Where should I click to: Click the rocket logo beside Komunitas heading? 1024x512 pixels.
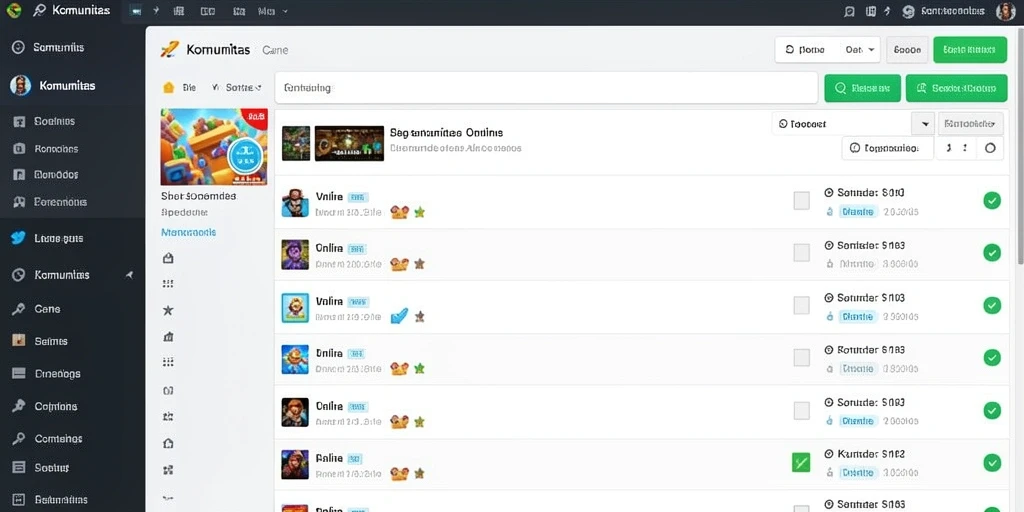click(x=169, y=50)
